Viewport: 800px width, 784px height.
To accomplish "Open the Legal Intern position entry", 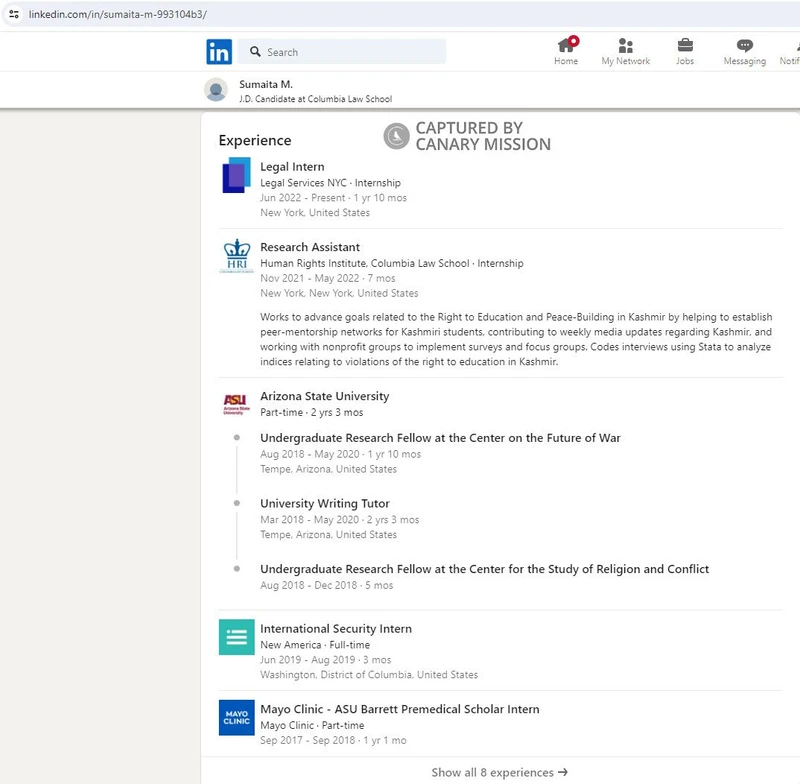I will pos(292,165).
